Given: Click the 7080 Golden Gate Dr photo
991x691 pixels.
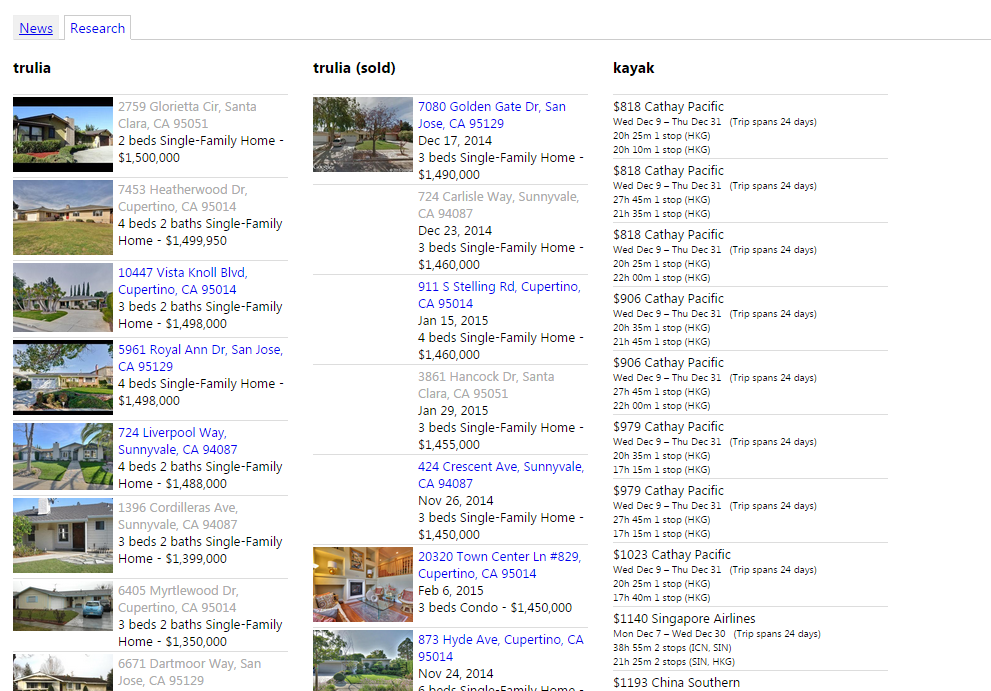Looking at the screenshot, I should pos(363,134).
